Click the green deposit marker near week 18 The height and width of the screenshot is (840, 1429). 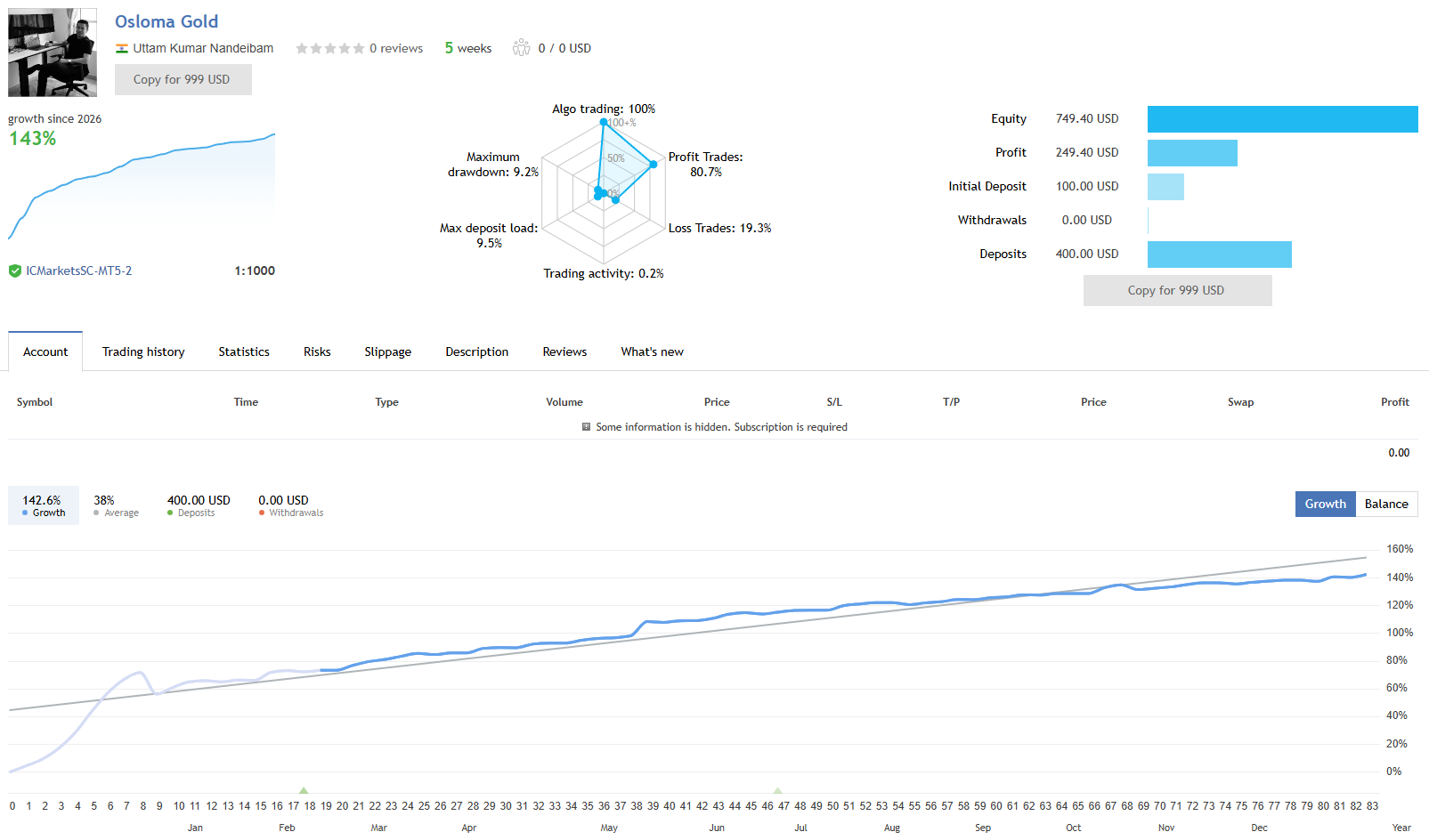pyautogui.click(x=304, y=790)
